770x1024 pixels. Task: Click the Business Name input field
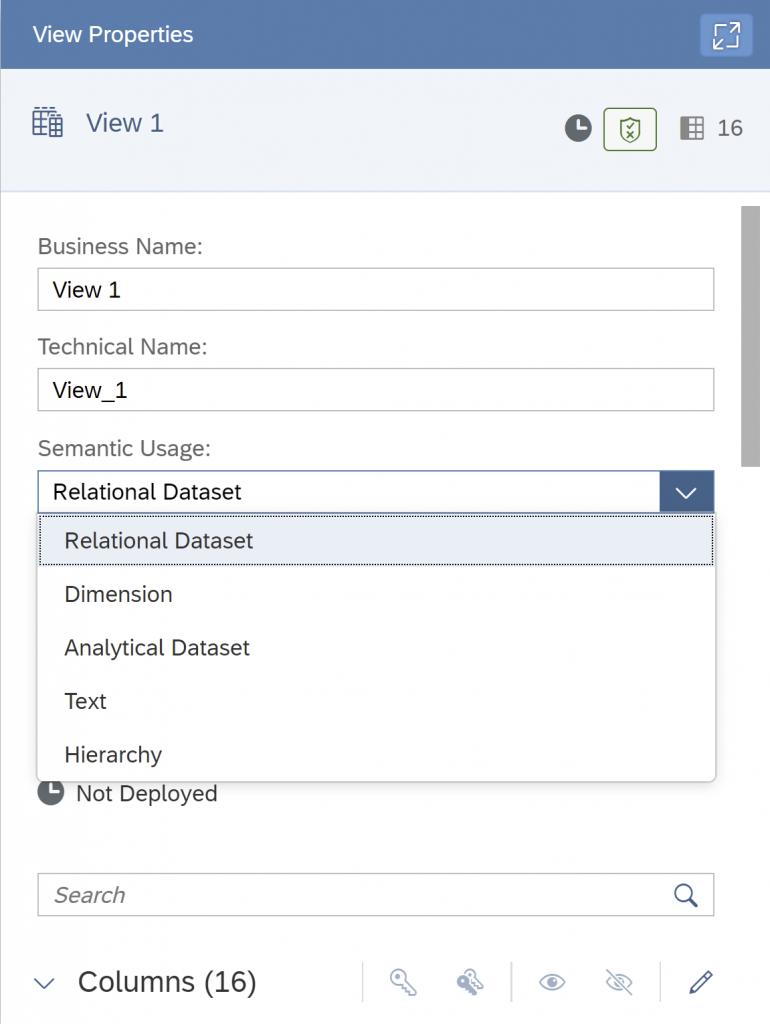[376, 289]
